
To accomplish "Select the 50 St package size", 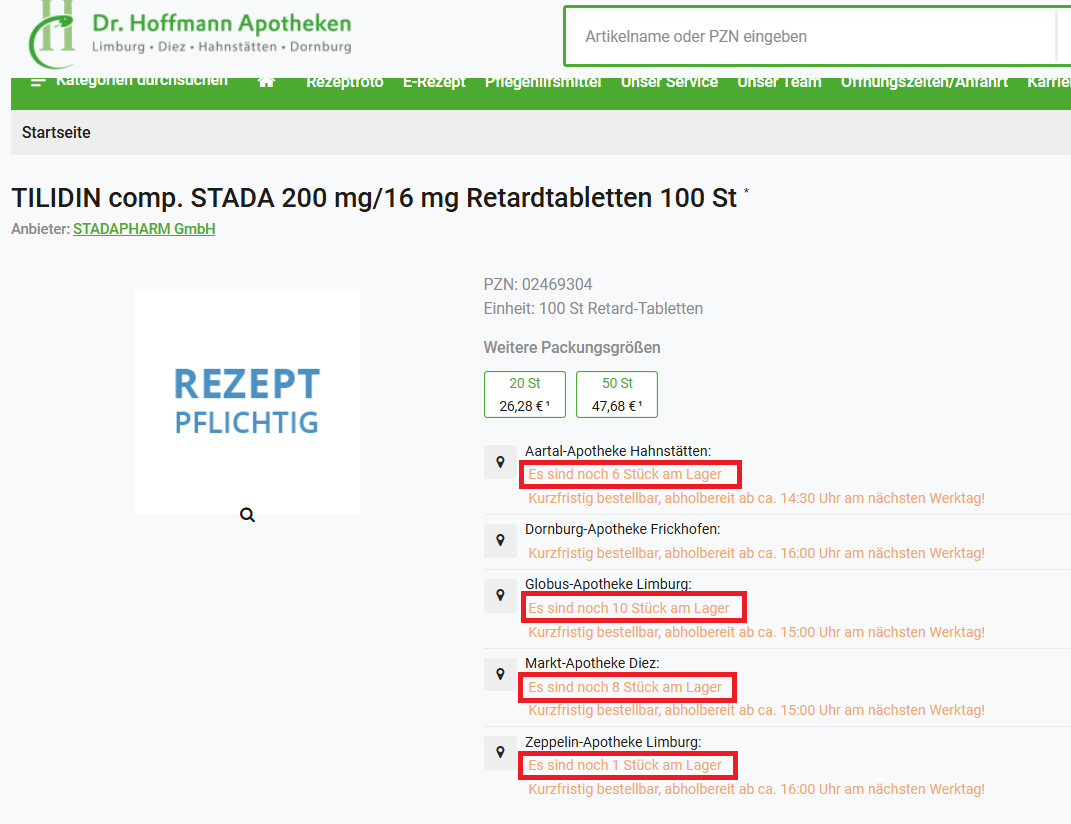I will click(x=617, y=394).
